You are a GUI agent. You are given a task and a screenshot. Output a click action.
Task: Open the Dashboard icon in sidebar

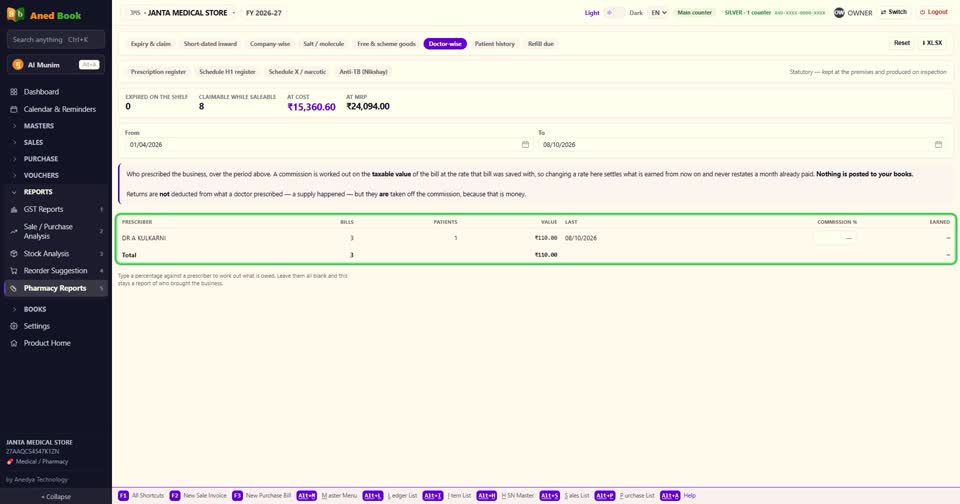pos(13,92)
